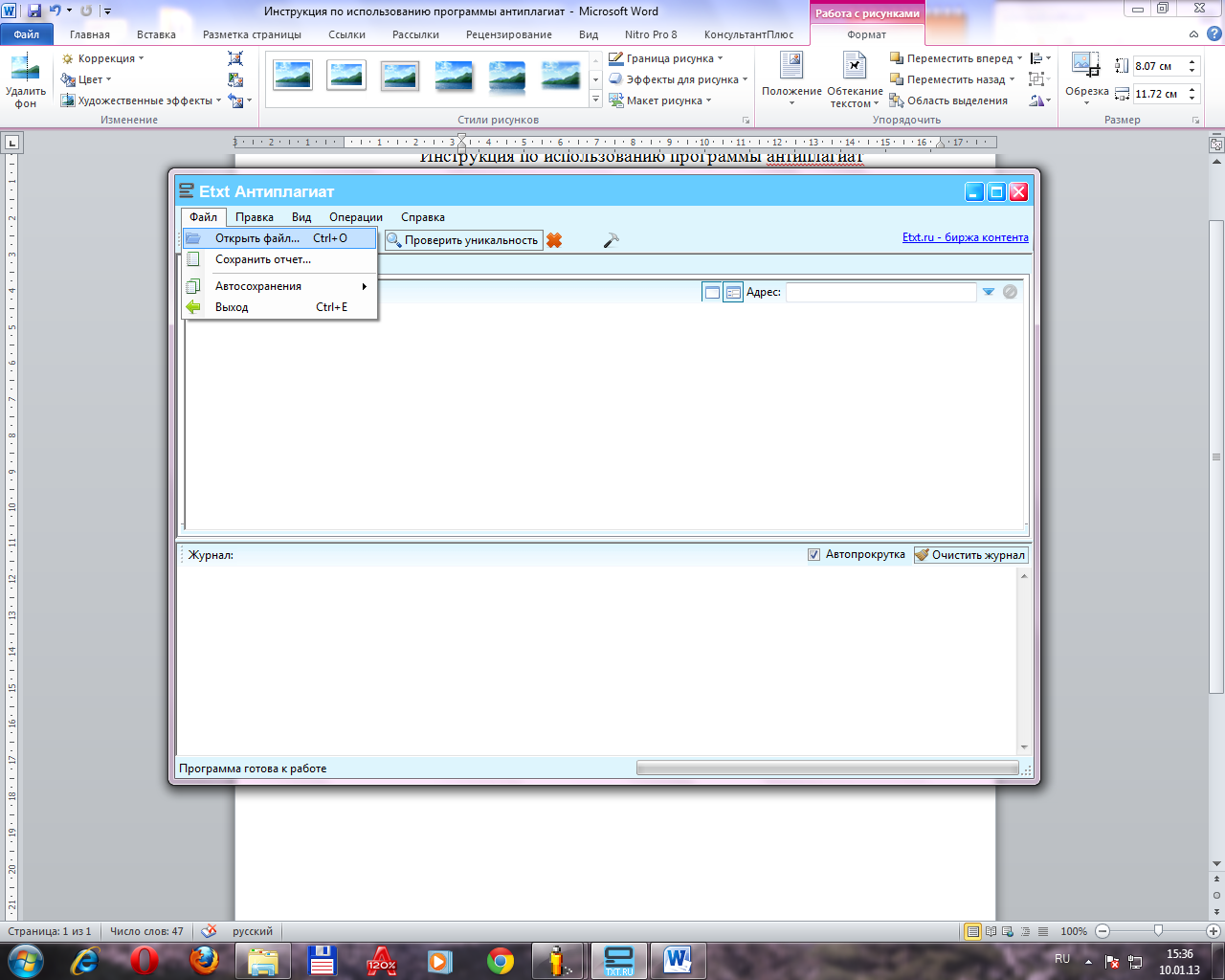Open the Рецензирование ribbon tab
1225x980 pixels.
[509, 34]
